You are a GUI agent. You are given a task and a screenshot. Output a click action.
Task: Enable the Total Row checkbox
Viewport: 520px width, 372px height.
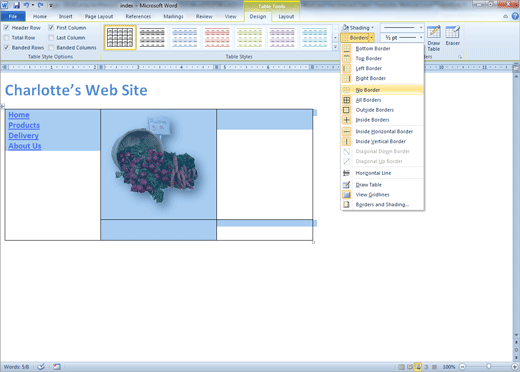(6, 38)
